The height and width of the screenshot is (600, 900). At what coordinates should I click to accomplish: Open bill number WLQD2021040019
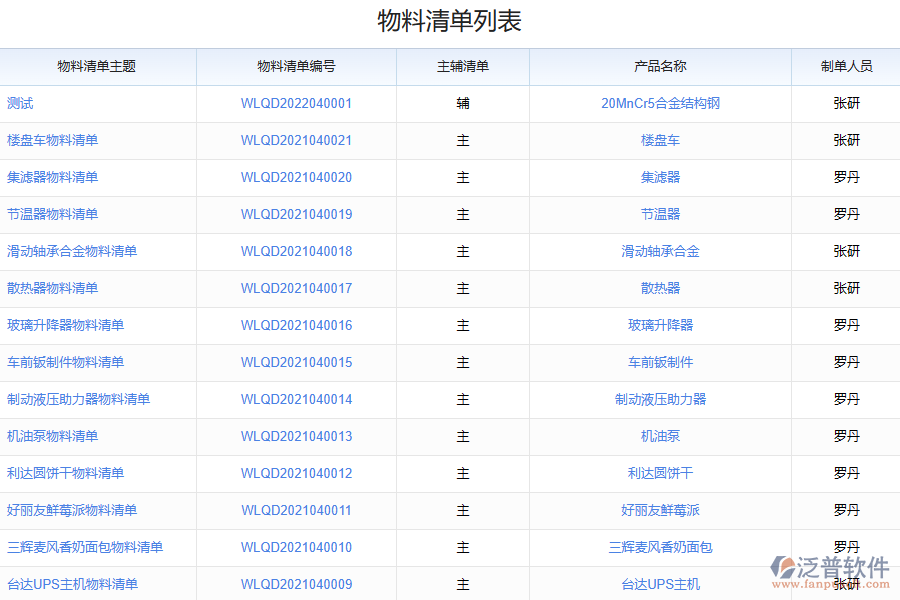(x=296, y=214)
